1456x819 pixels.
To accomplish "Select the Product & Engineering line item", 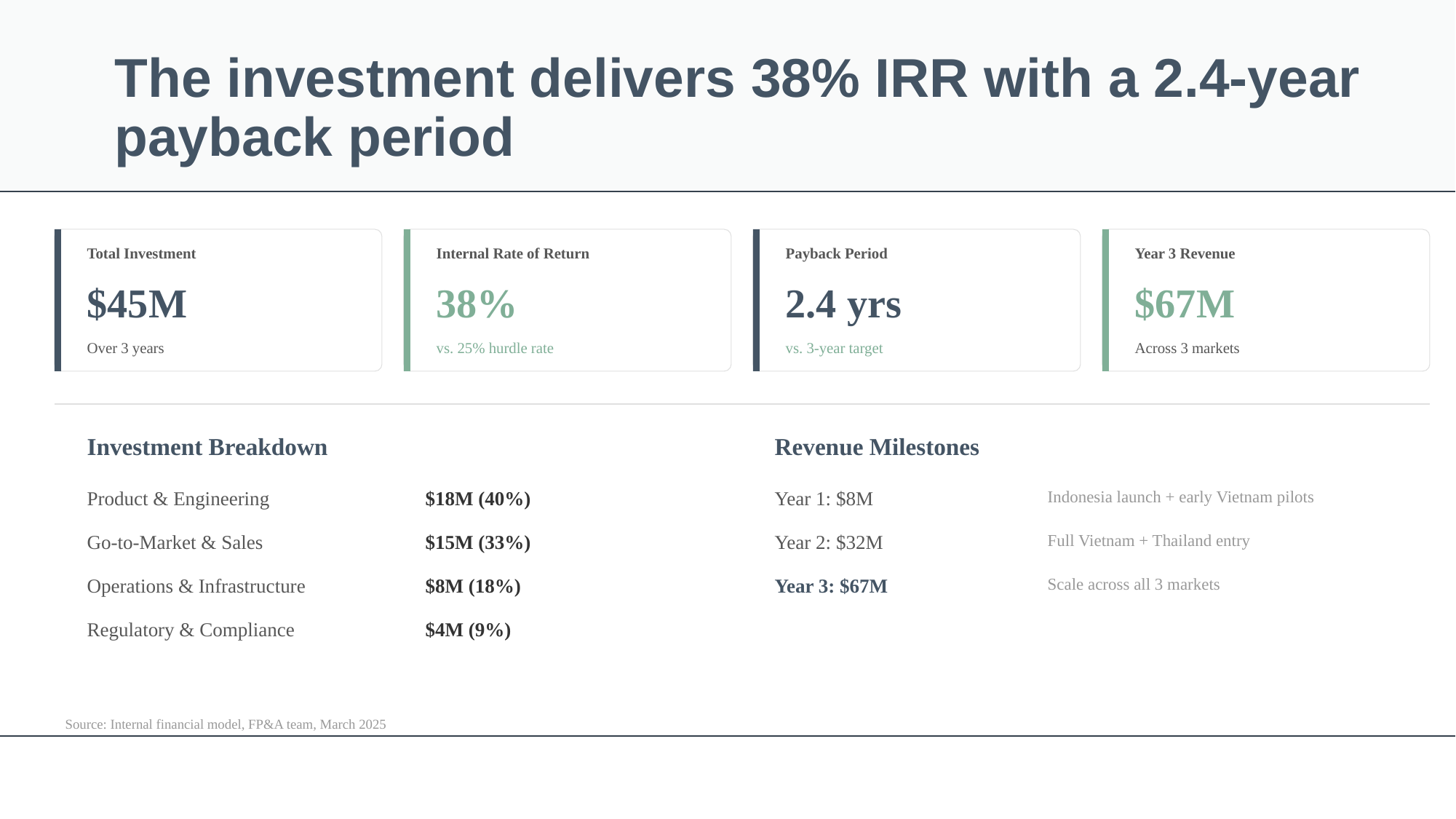I will 178,499.
